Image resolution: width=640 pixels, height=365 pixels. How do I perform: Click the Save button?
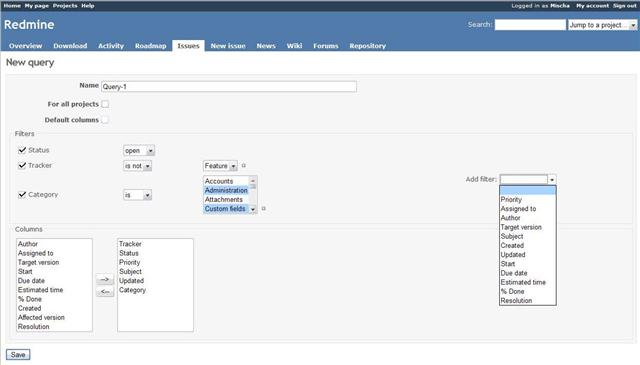(18, 354)
